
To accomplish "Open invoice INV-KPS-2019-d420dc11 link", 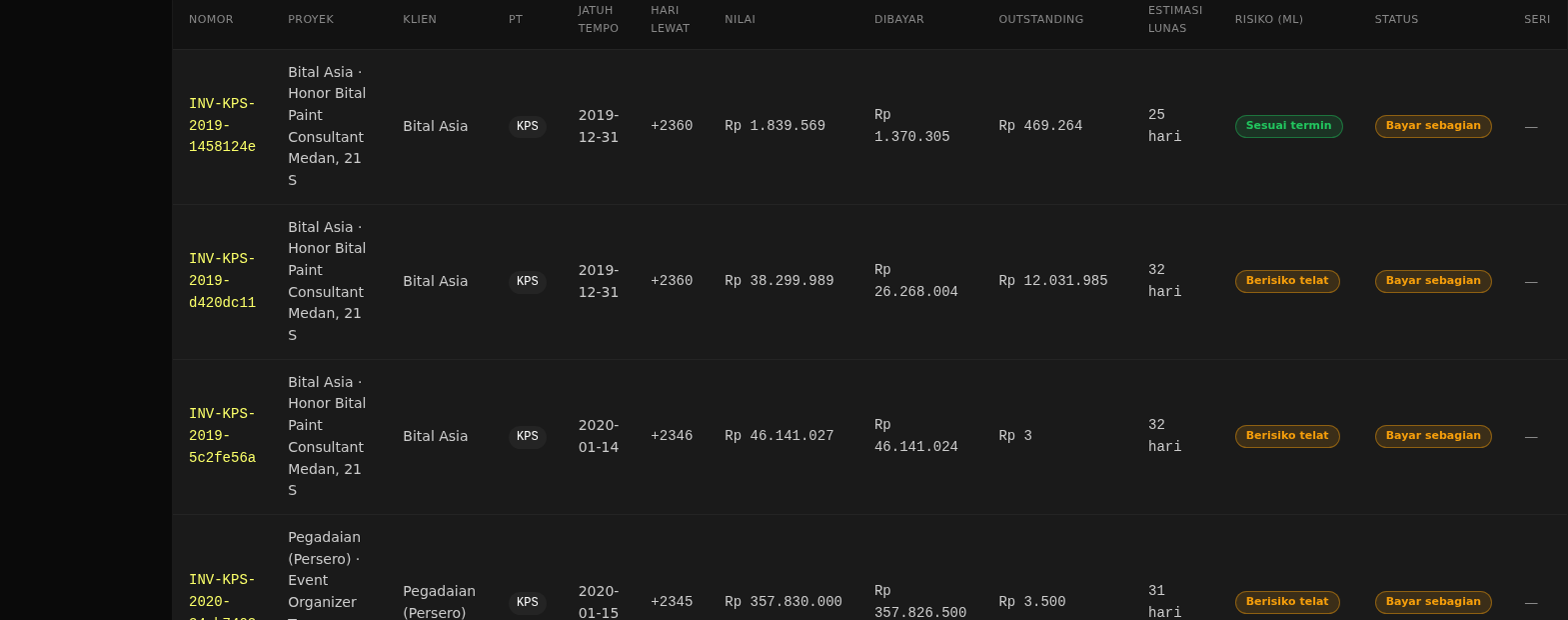I will coord(222,281).
